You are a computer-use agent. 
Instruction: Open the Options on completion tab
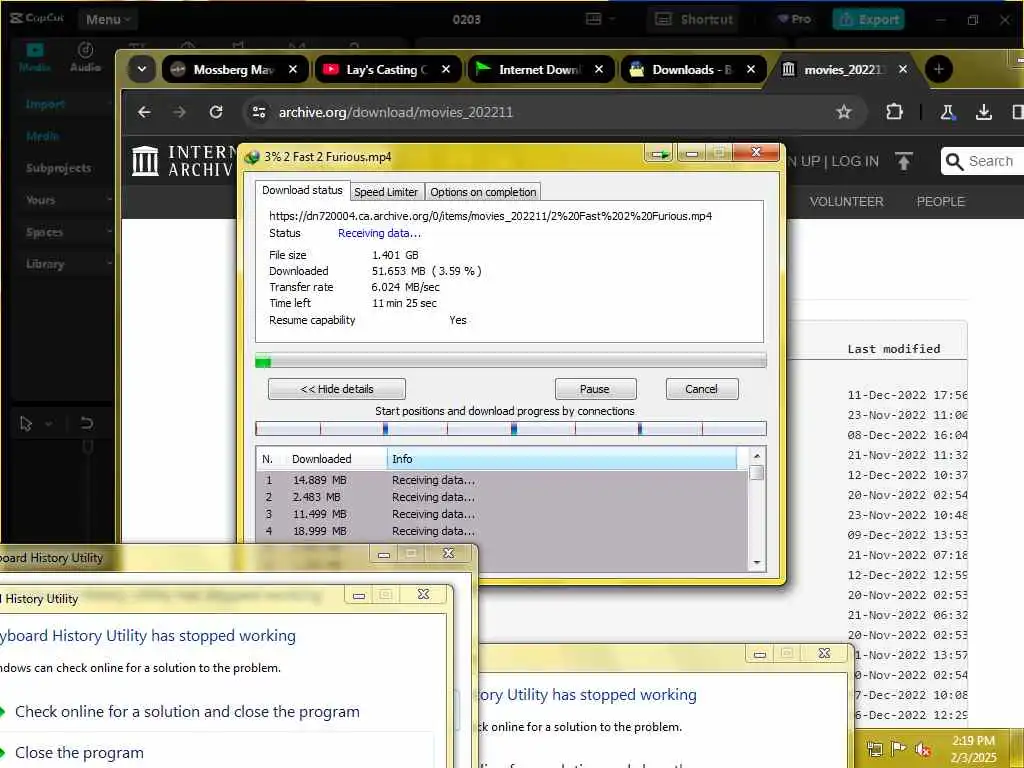click(483, 192)
